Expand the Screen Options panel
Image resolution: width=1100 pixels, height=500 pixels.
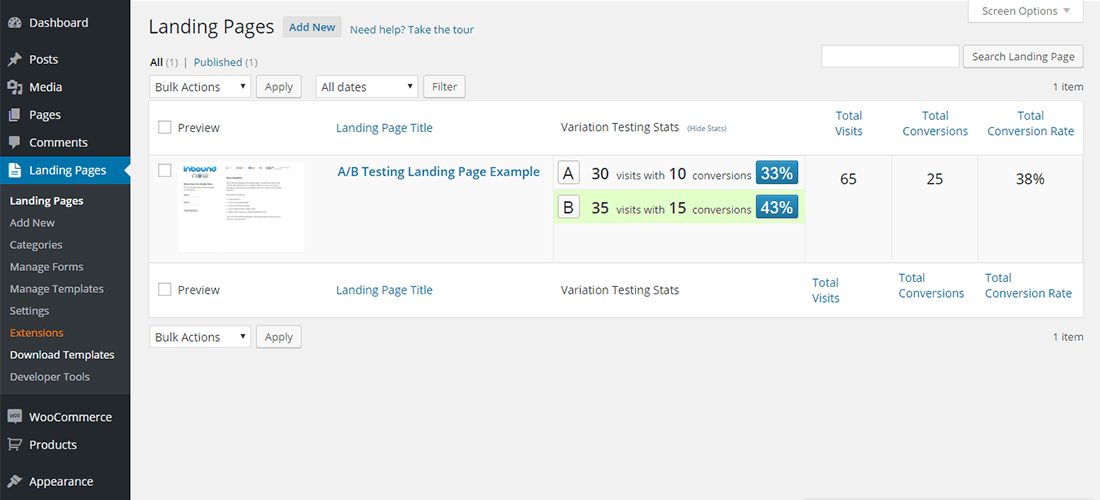tap(1025, 11)
